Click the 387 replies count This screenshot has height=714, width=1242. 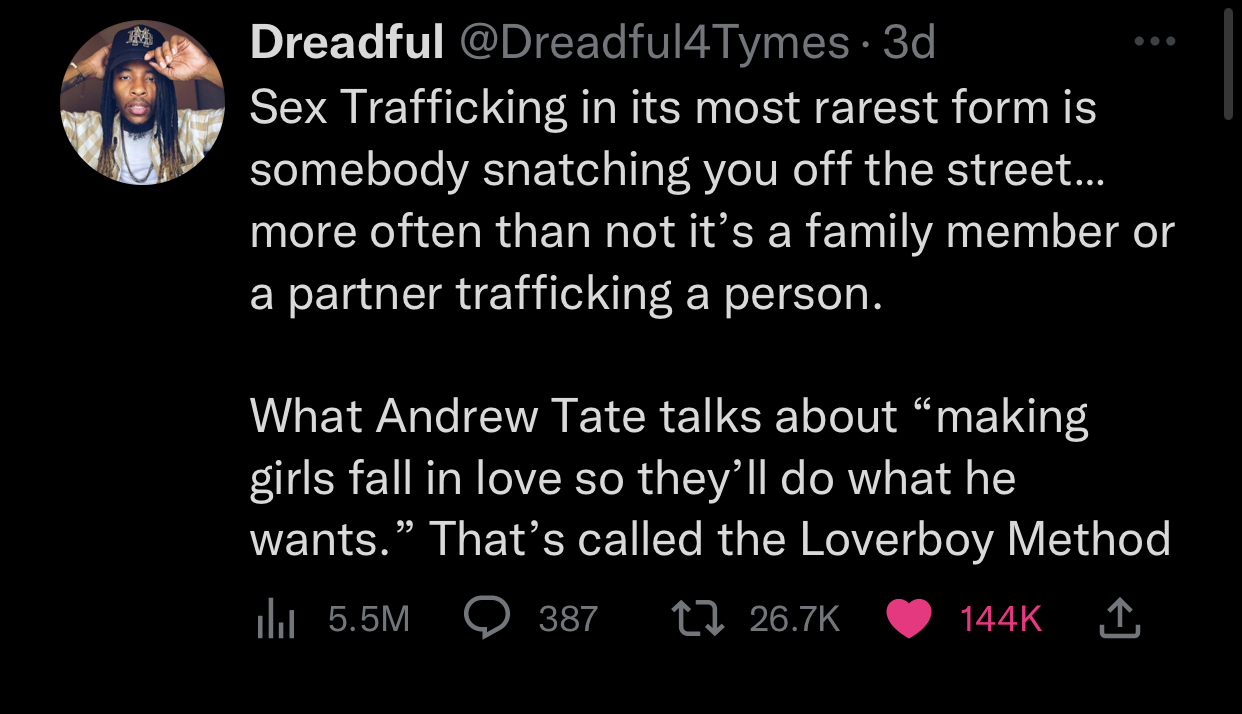[568, 620]
